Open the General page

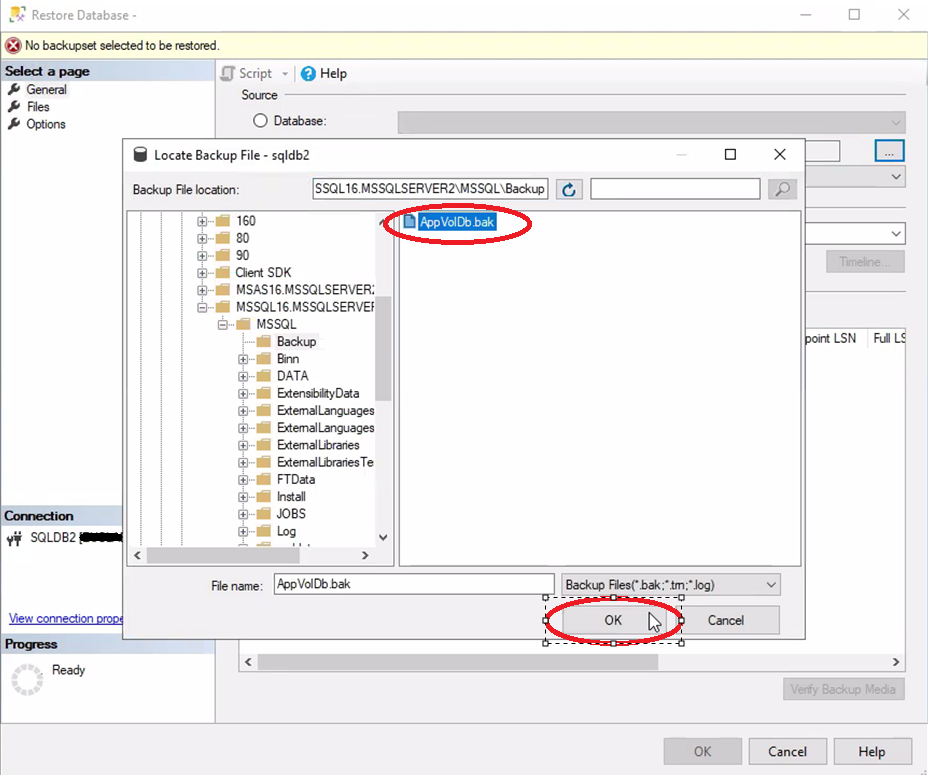pyautogui.click(x=46, y=89)
